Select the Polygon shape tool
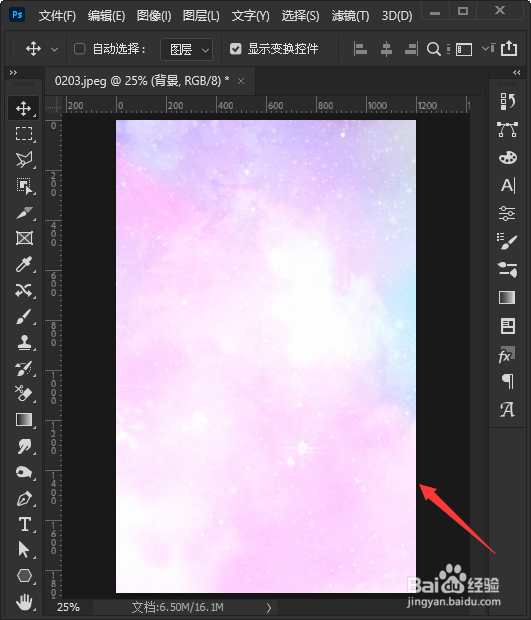531x620 pixels. (x=24, y=575)
